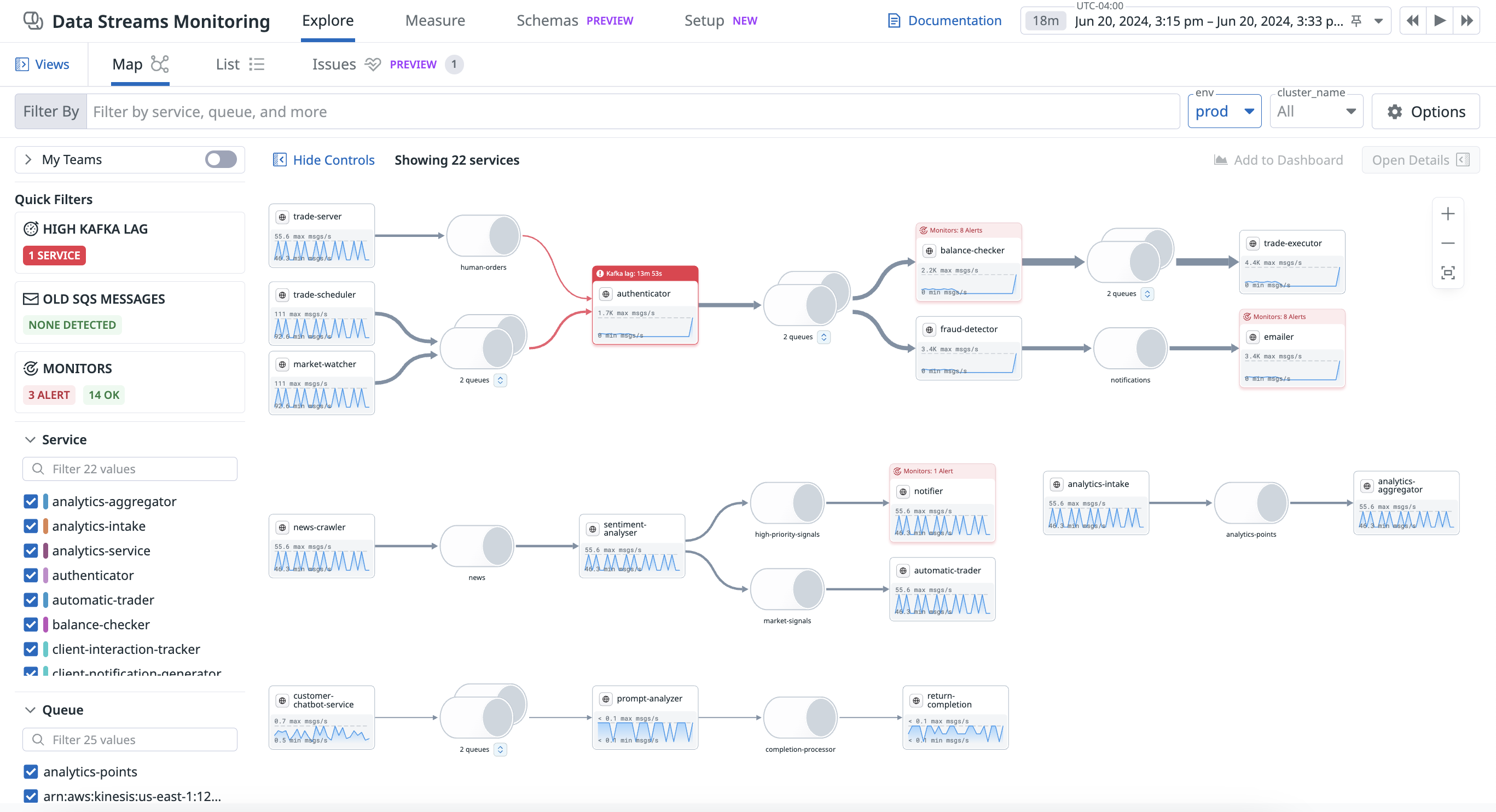Uncheck the analytics-aggregator service checkbox
This screenshot has width=1496, height=812.
pyautogui.click(x=31, y=501)
